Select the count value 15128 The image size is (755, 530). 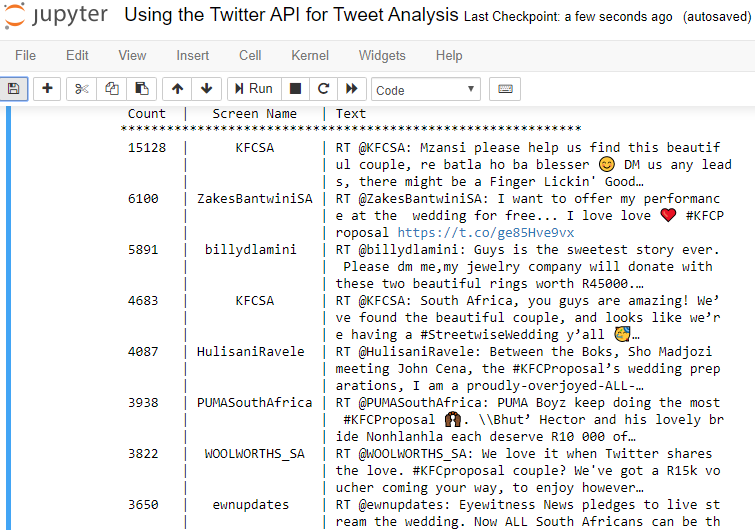pos(147,147)
